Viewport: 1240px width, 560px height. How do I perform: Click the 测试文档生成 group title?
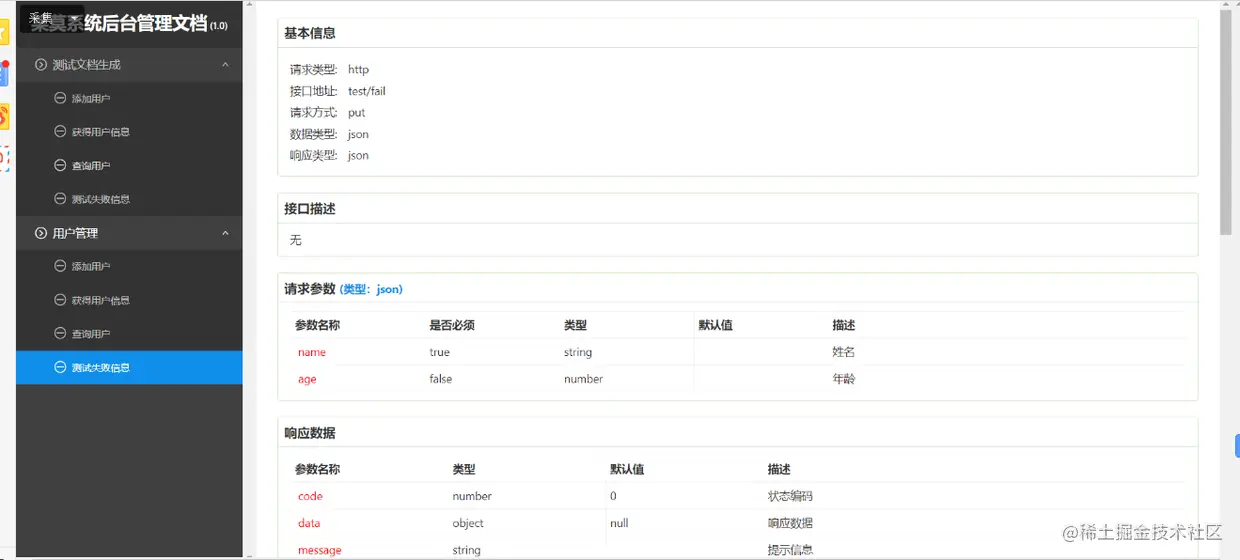pos(86,65)
